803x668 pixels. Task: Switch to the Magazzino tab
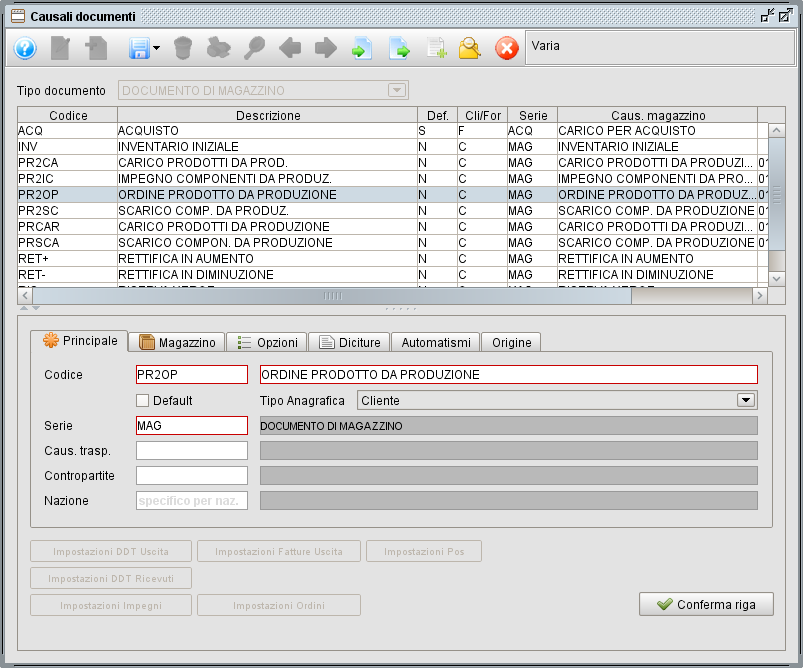pos(176,341)
